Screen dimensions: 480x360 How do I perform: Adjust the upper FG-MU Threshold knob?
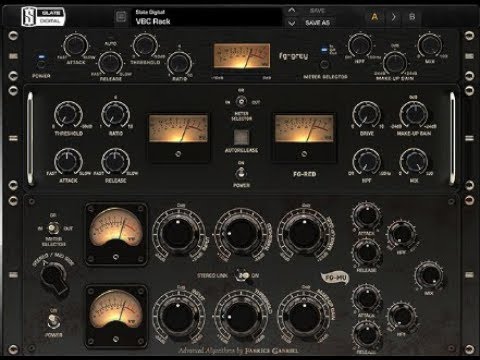pos(241,233)
